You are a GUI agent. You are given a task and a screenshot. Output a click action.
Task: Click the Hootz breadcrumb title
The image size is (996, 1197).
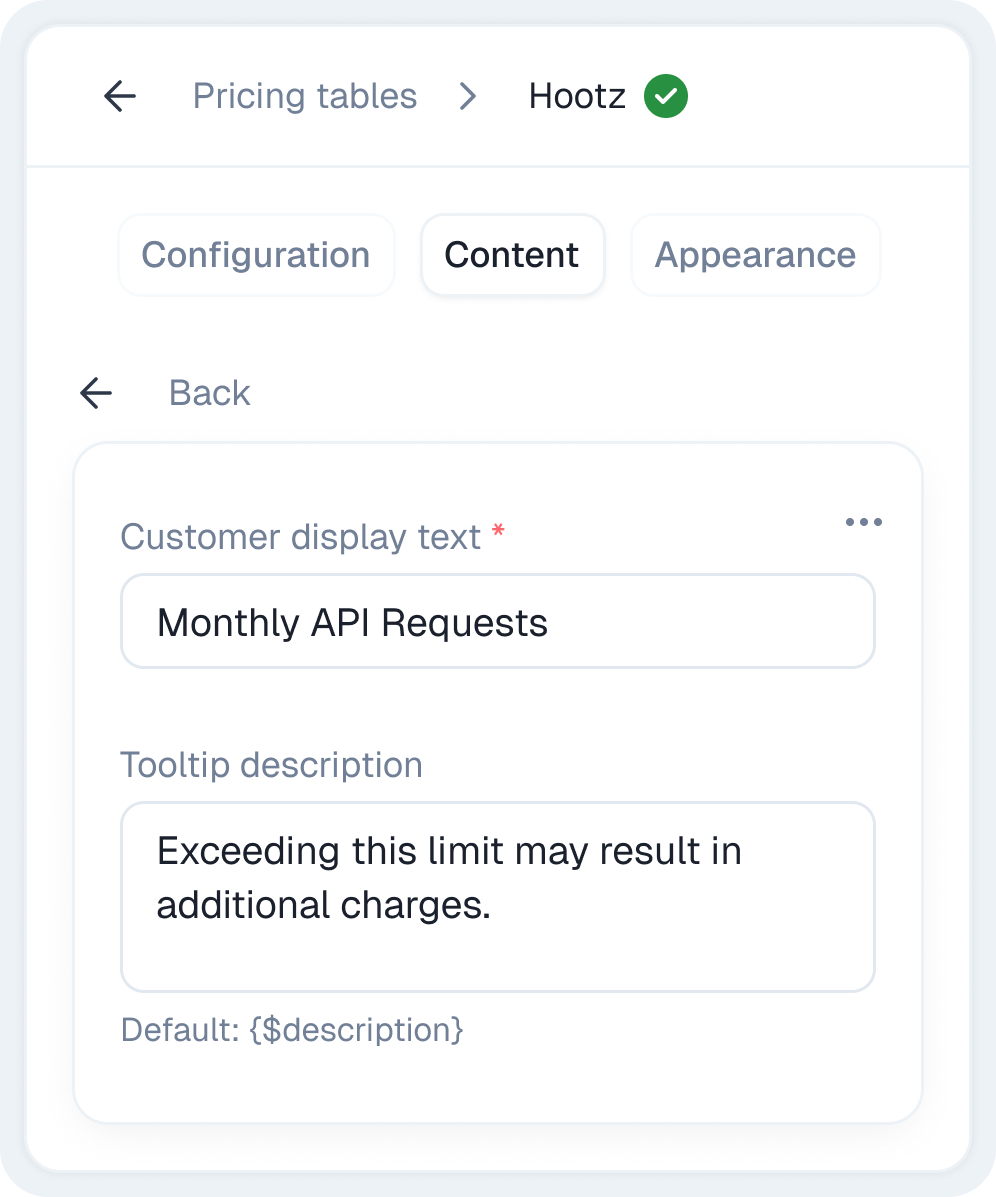coord(577,97)
